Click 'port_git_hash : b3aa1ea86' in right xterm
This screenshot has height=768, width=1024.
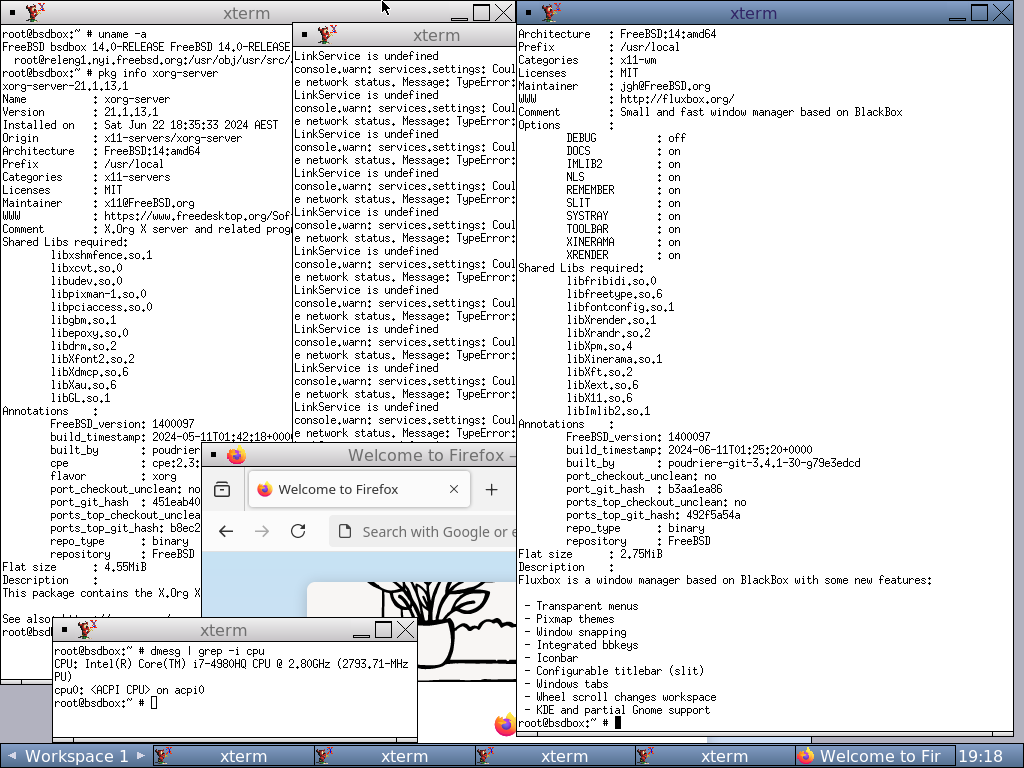point(644,489)
